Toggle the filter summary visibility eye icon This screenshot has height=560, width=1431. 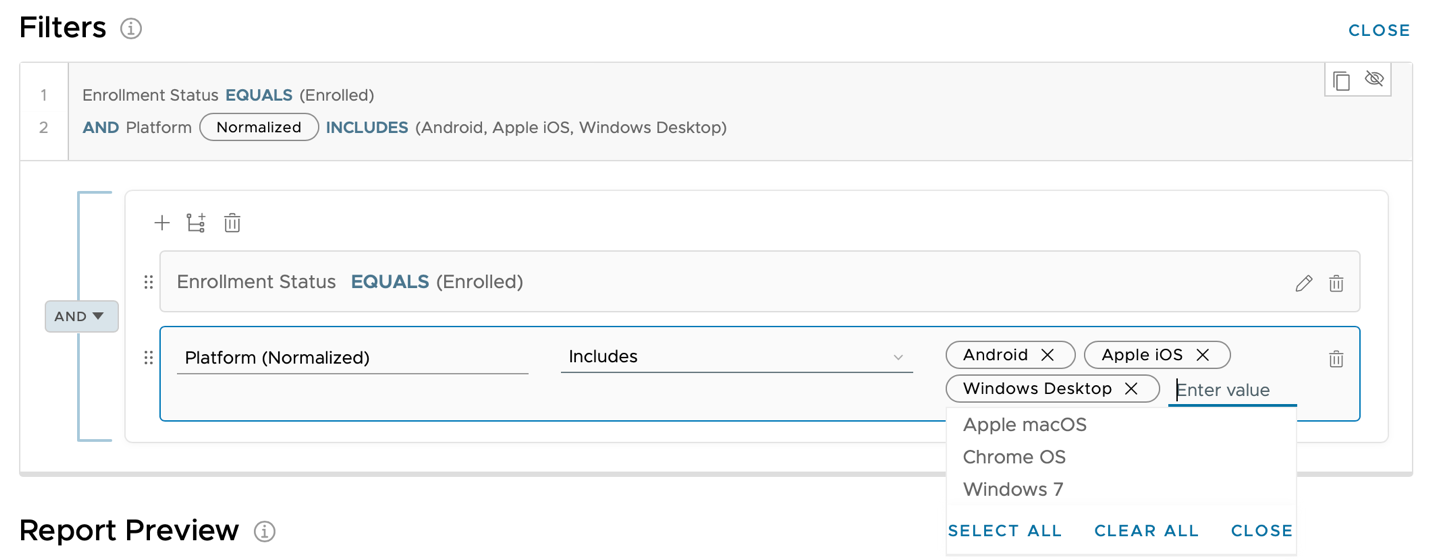coord(1374,79)
